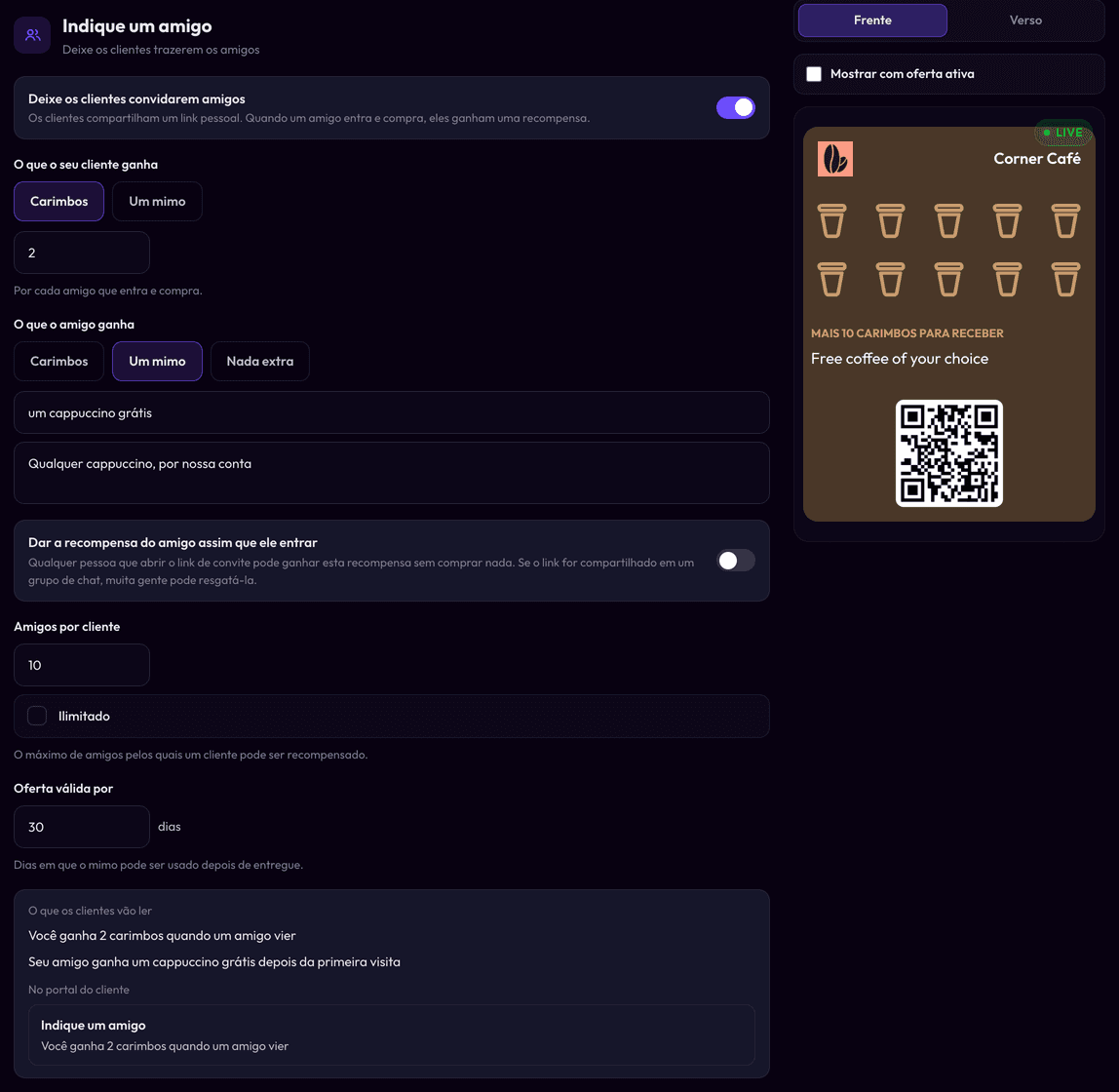Viewport: 1119px width, 1092px height.
Task: Click the um cappuccino grátis title field
Action: coord(392,412)
